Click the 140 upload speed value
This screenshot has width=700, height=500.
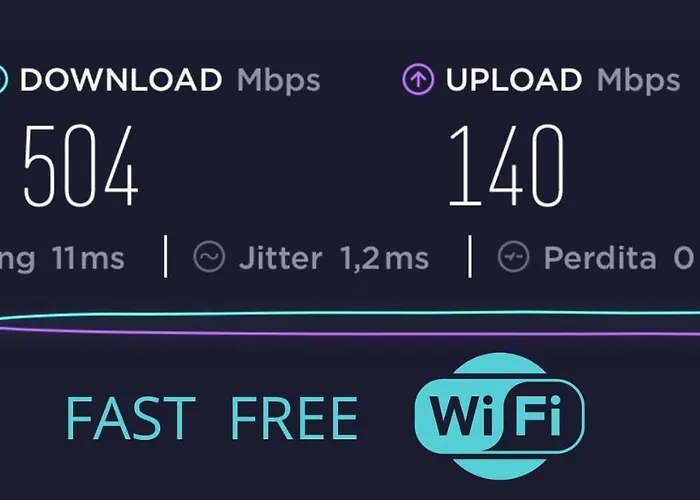click(506, 166)
